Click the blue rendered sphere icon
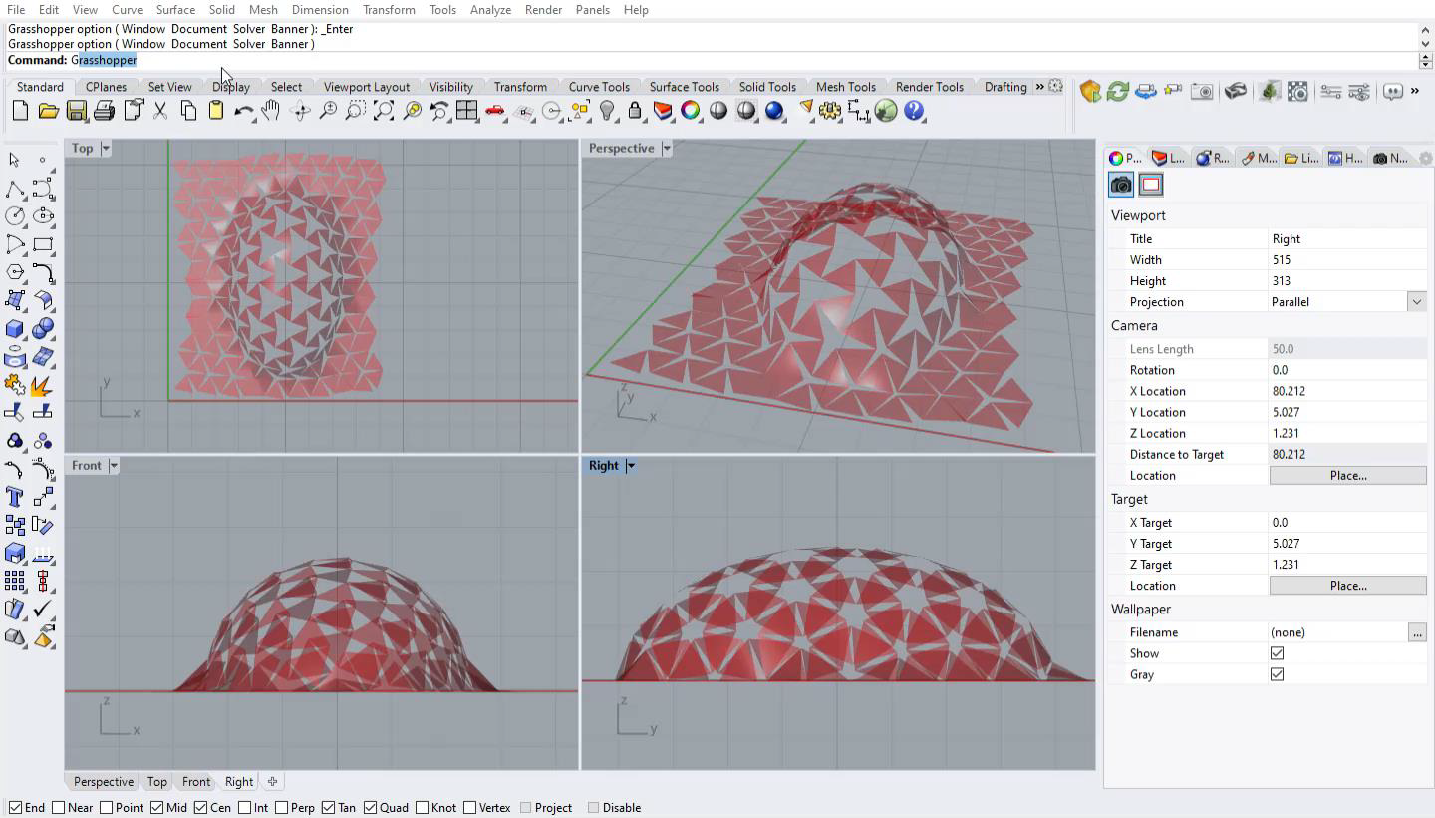This screenshot has width=1435, height=818. [x=774, y=111]
